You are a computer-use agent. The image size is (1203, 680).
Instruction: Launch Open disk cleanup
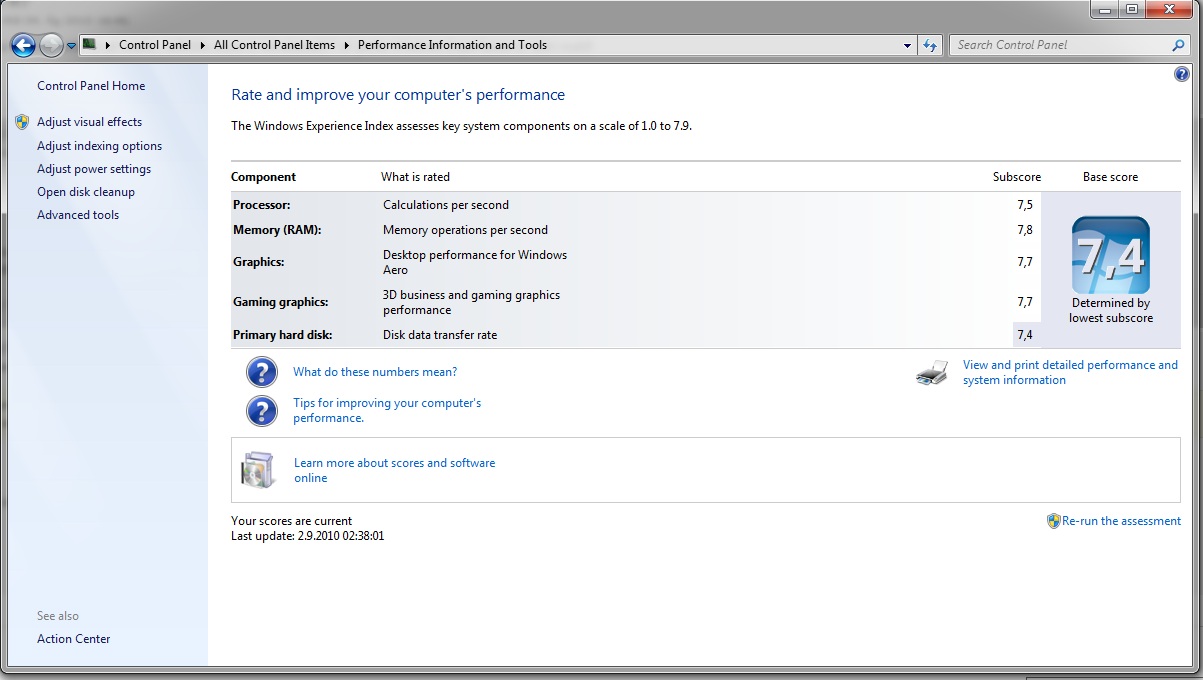pyautogui.click(x=86, y=192)
